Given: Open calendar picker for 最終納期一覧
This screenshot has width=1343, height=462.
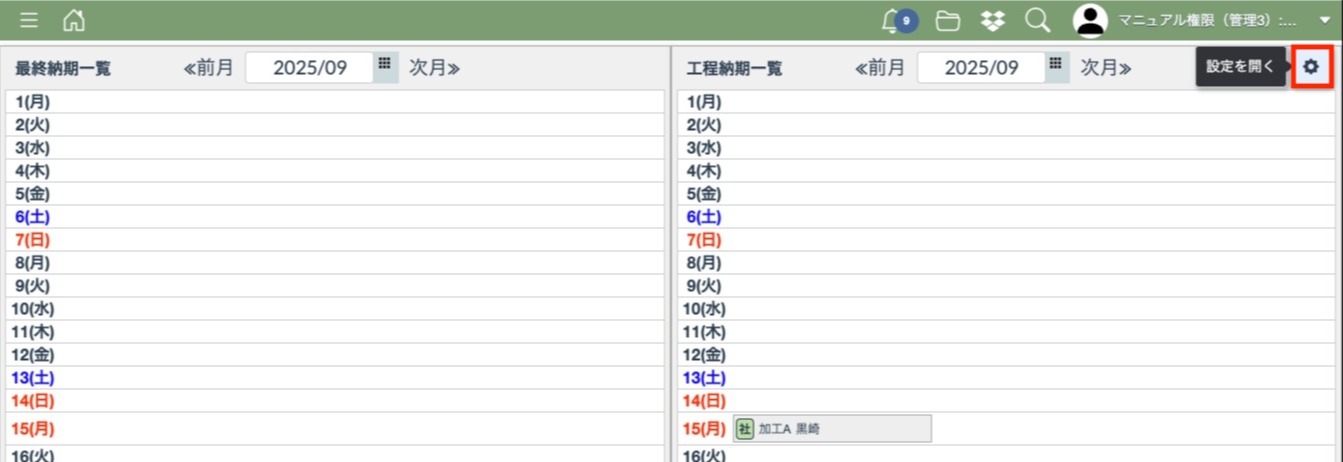Looking at the screenshot, I should point(385,65).
